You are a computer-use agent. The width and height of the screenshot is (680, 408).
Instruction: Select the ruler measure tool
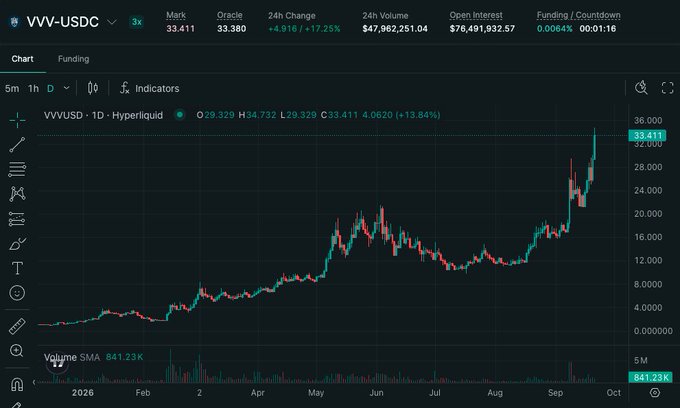(x=17, y=326)
